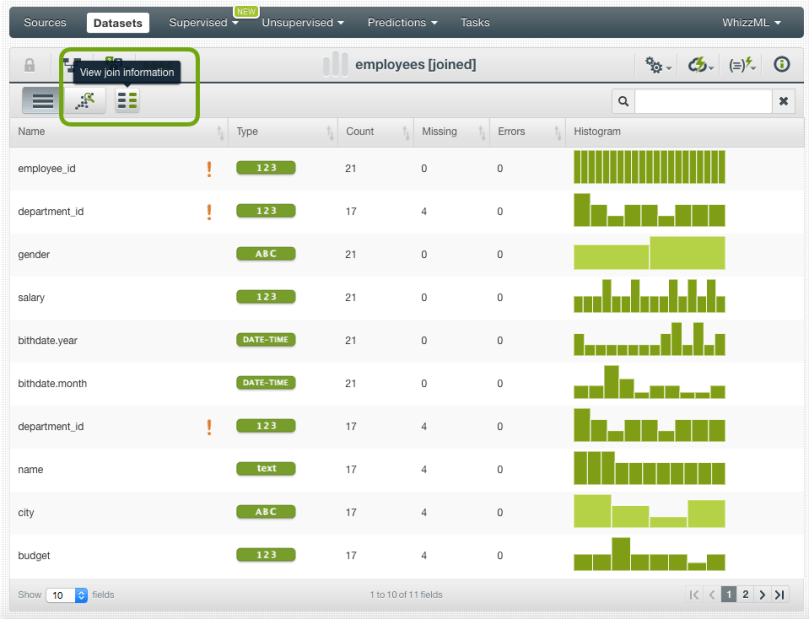
Task: Open the cloud one-click actions dropdown
Action: click(x=700, y=65)
